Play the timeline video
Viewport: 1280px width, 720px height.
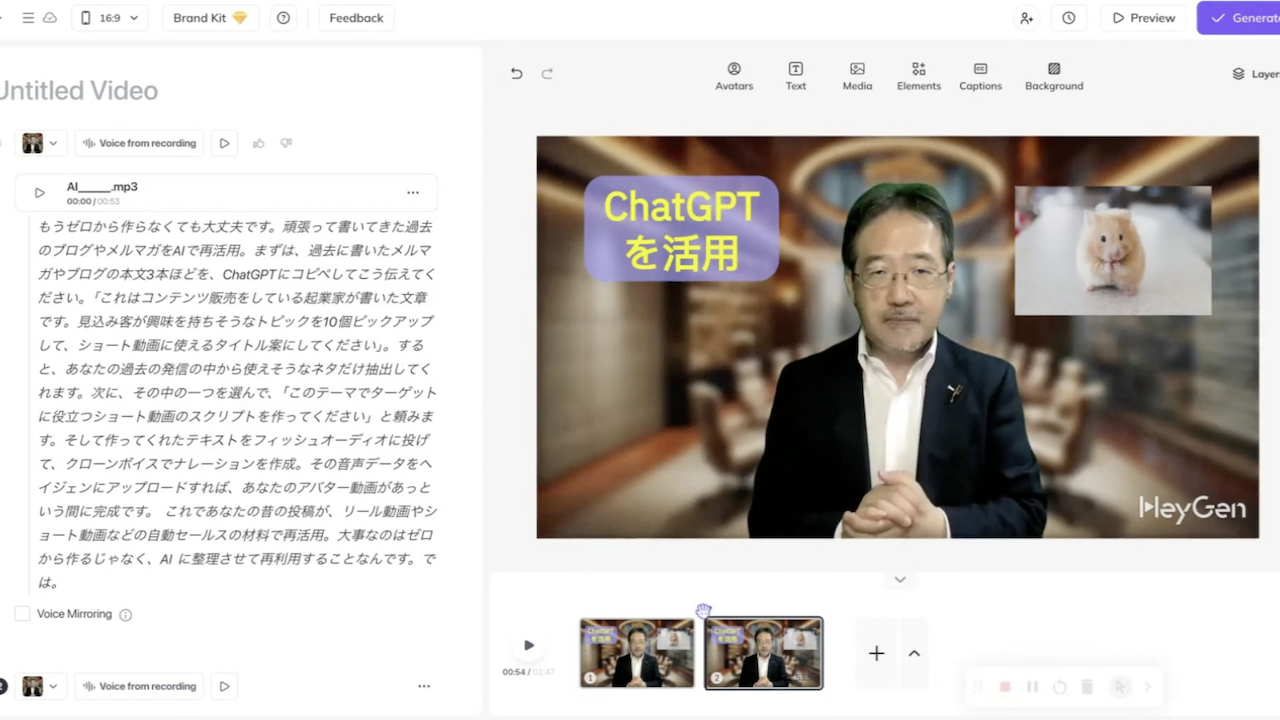(x=529, y=645)
